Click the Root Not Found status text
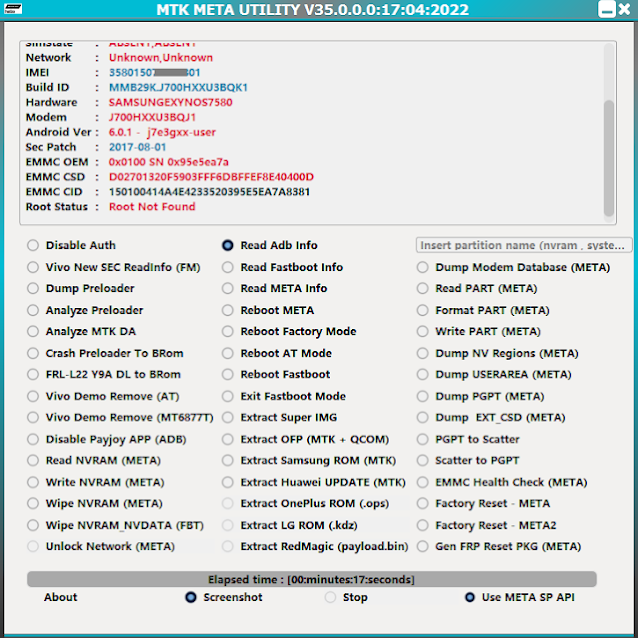The width and height of the screenshot is (638, 638). coord(152,207)
